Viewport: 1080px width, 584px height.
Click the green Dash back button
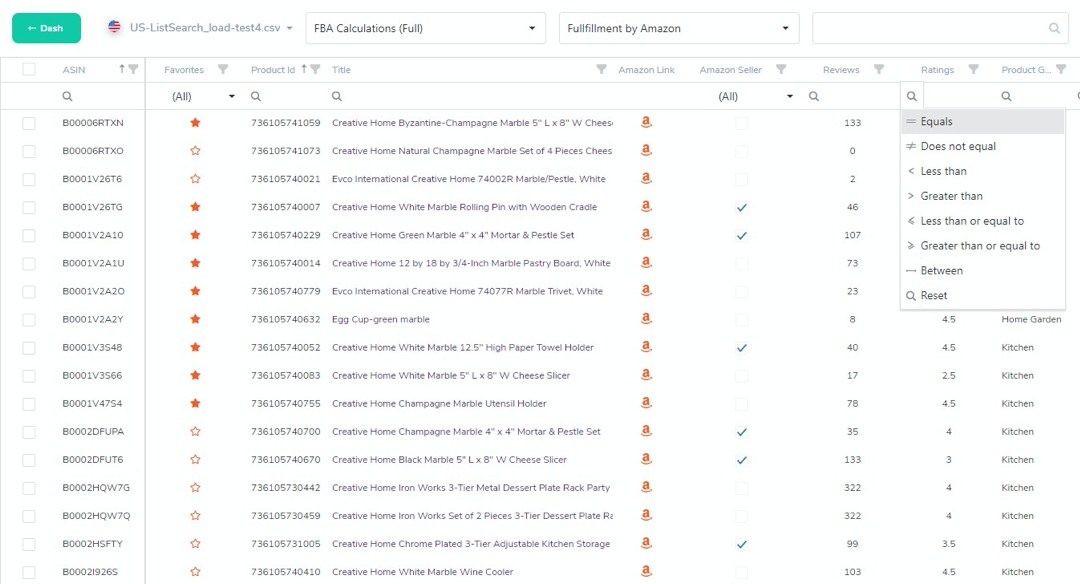coord(46,28)
